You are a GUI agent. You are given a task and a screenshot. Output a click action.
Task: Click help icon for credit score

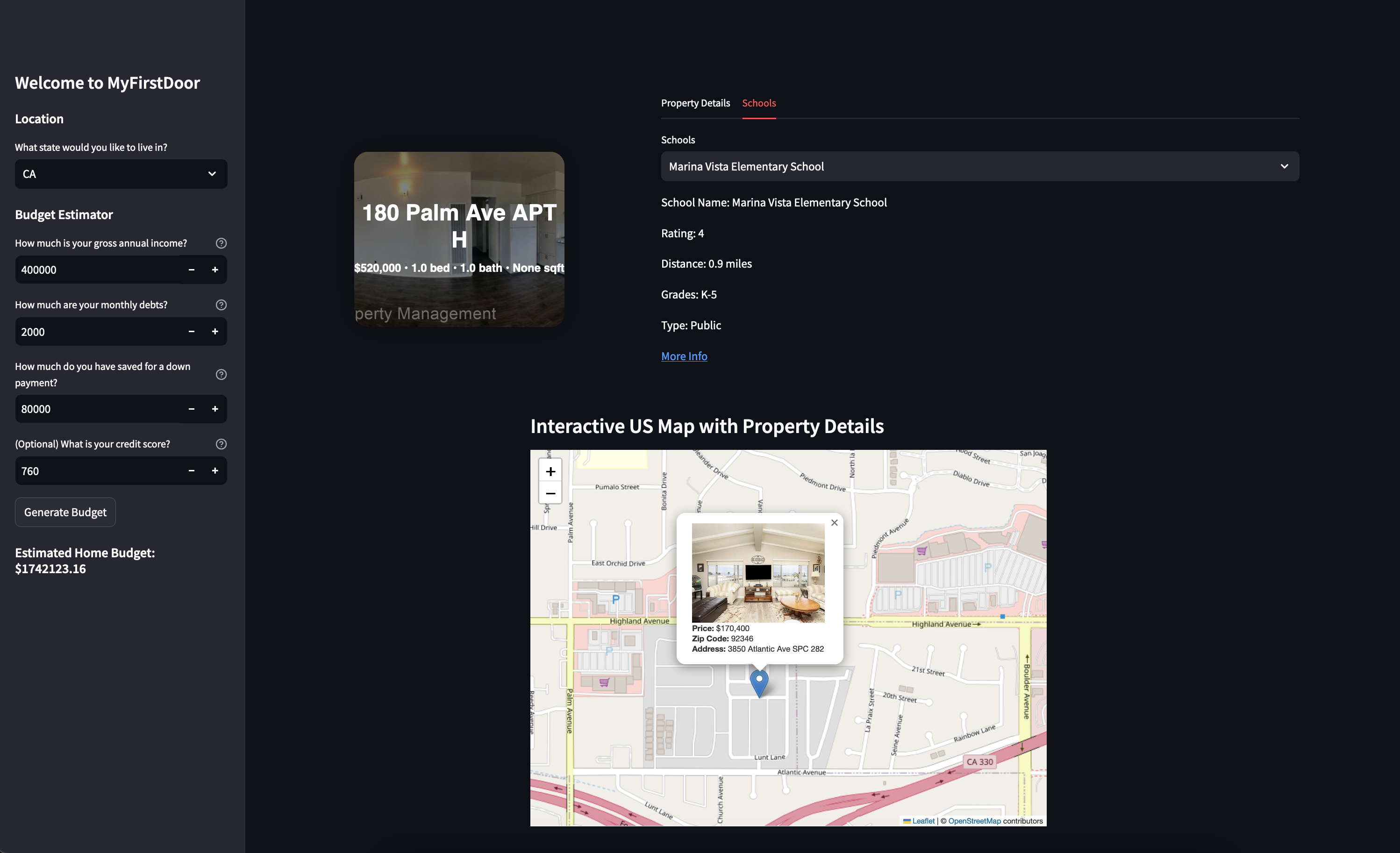221,444
